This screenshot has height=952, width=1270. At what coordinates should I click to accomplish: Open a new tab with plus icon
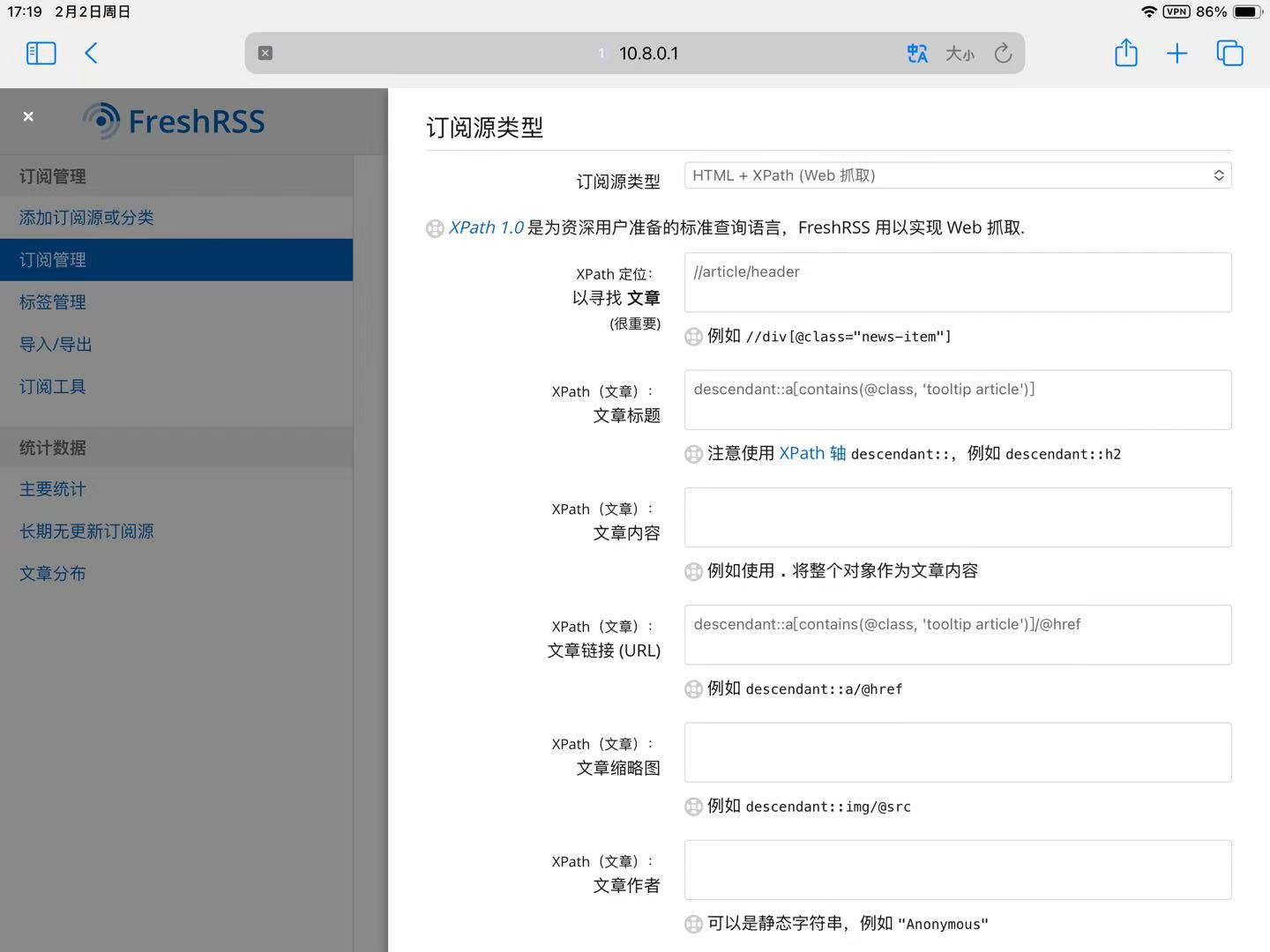1177,53
